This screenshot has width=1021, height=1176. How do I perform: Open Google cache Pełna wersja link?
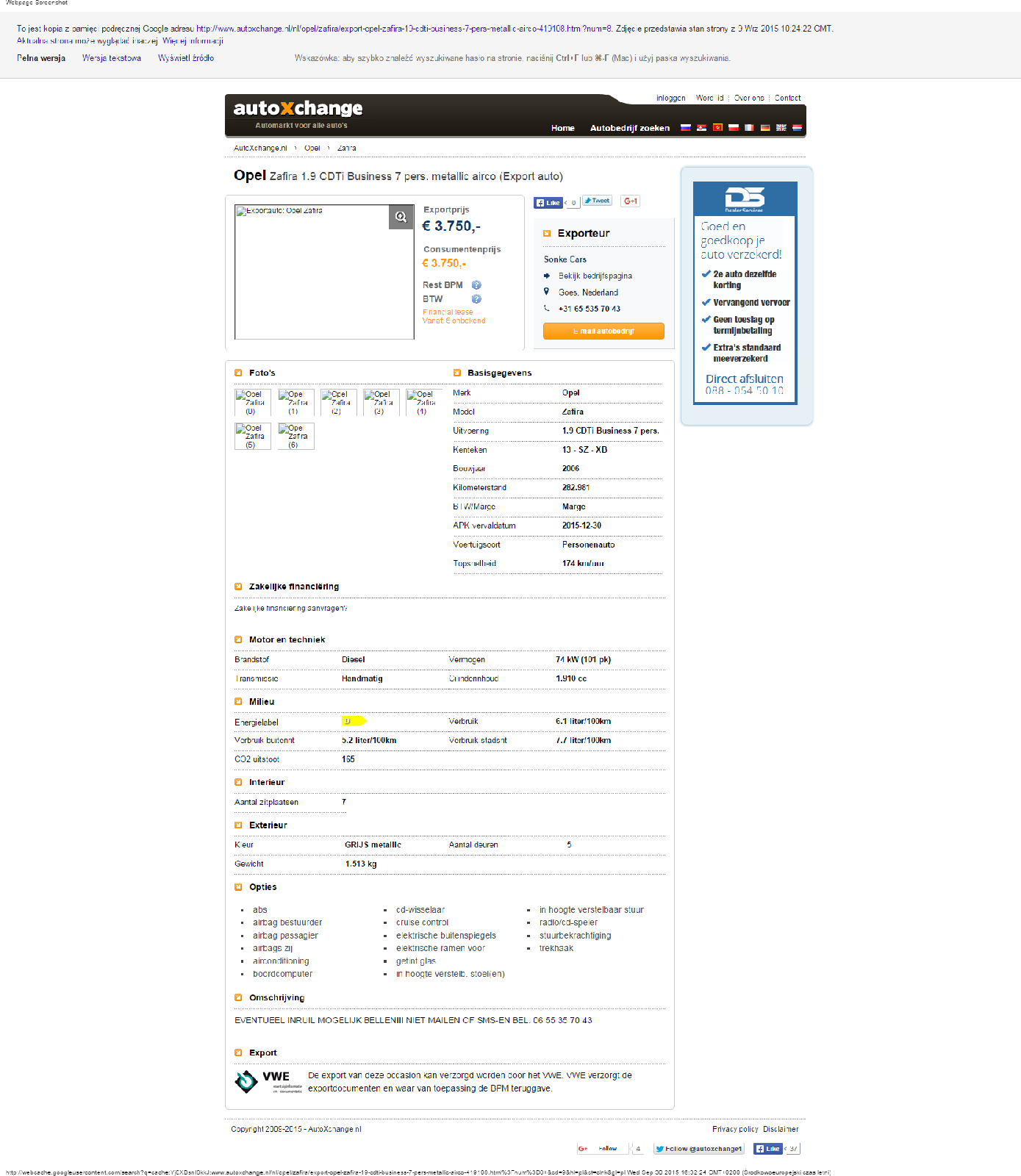[41, 58]
